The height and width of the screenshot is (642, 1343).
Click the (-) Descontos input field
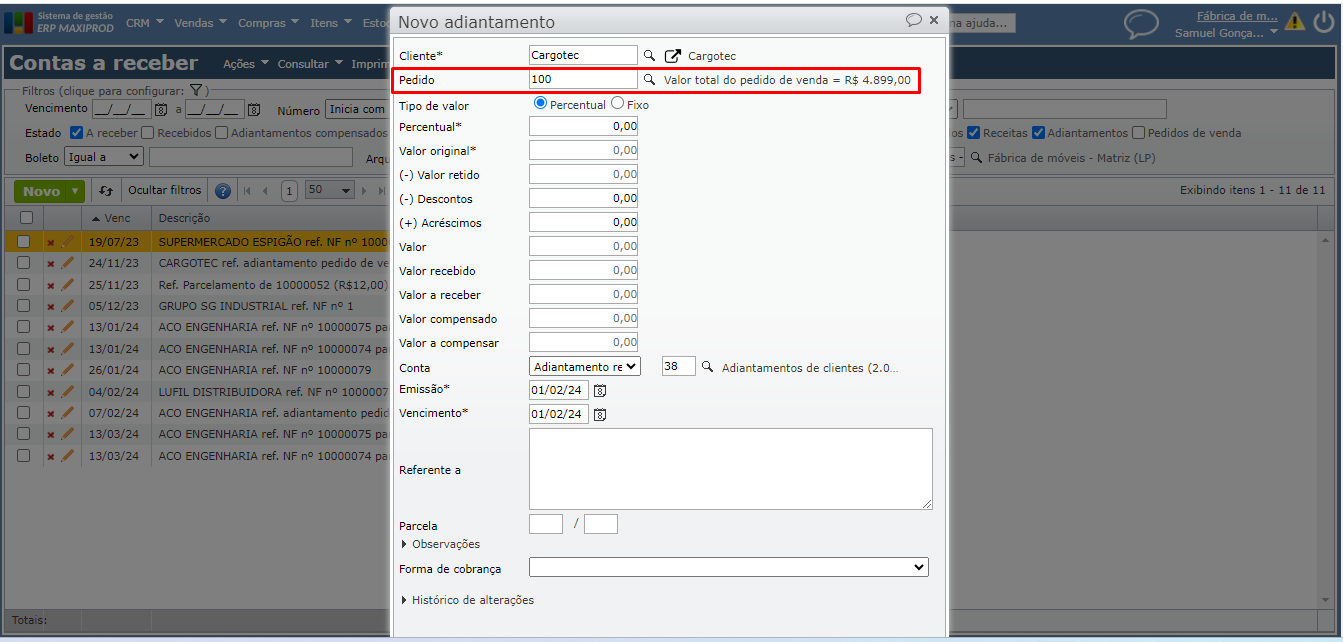(x=583, y=198)
